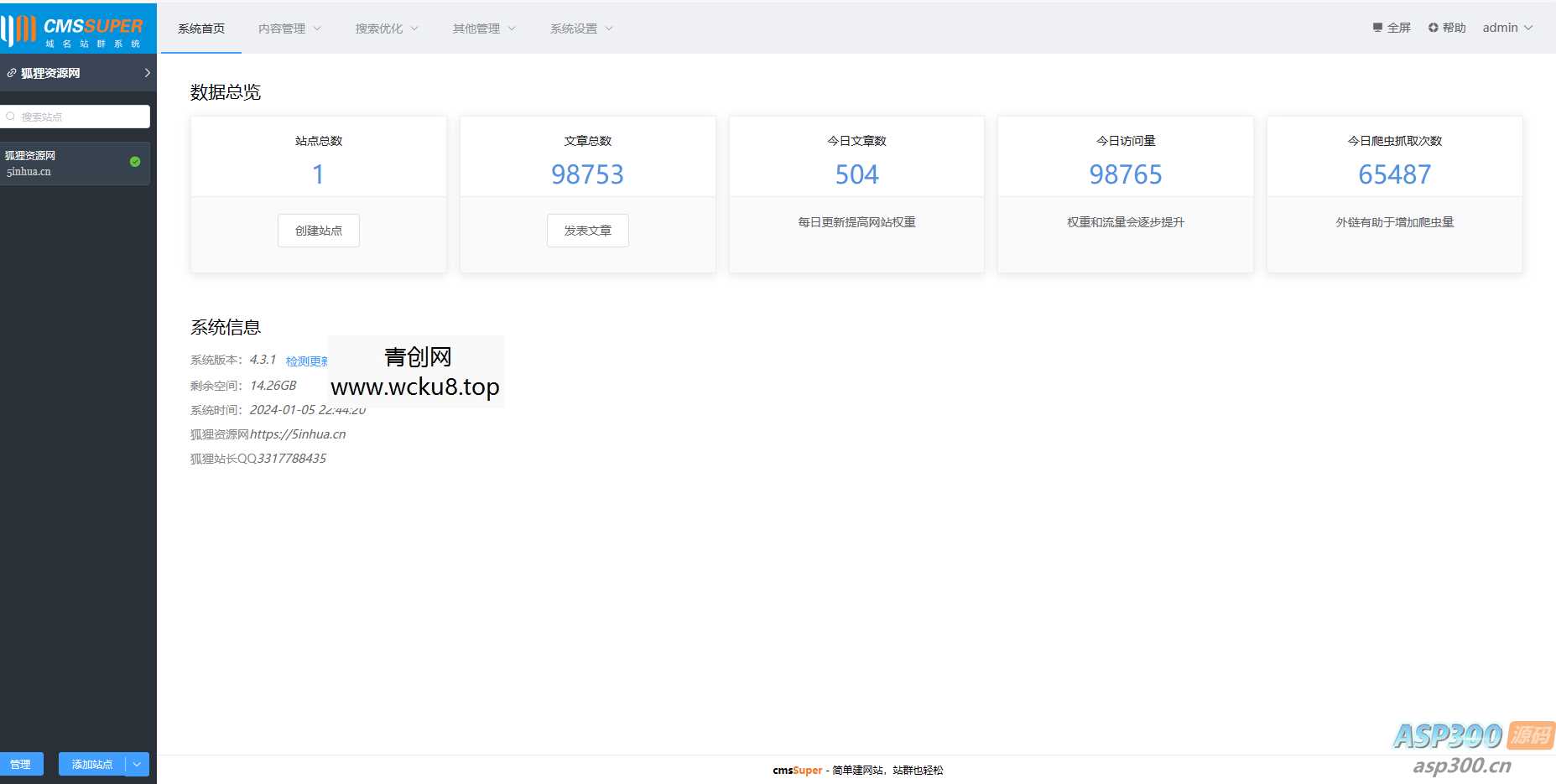The height and width of the screenshot is (784, 1556).
Task: Open the https://5inhua.cn site link
Action: click(x=299, y=434)
